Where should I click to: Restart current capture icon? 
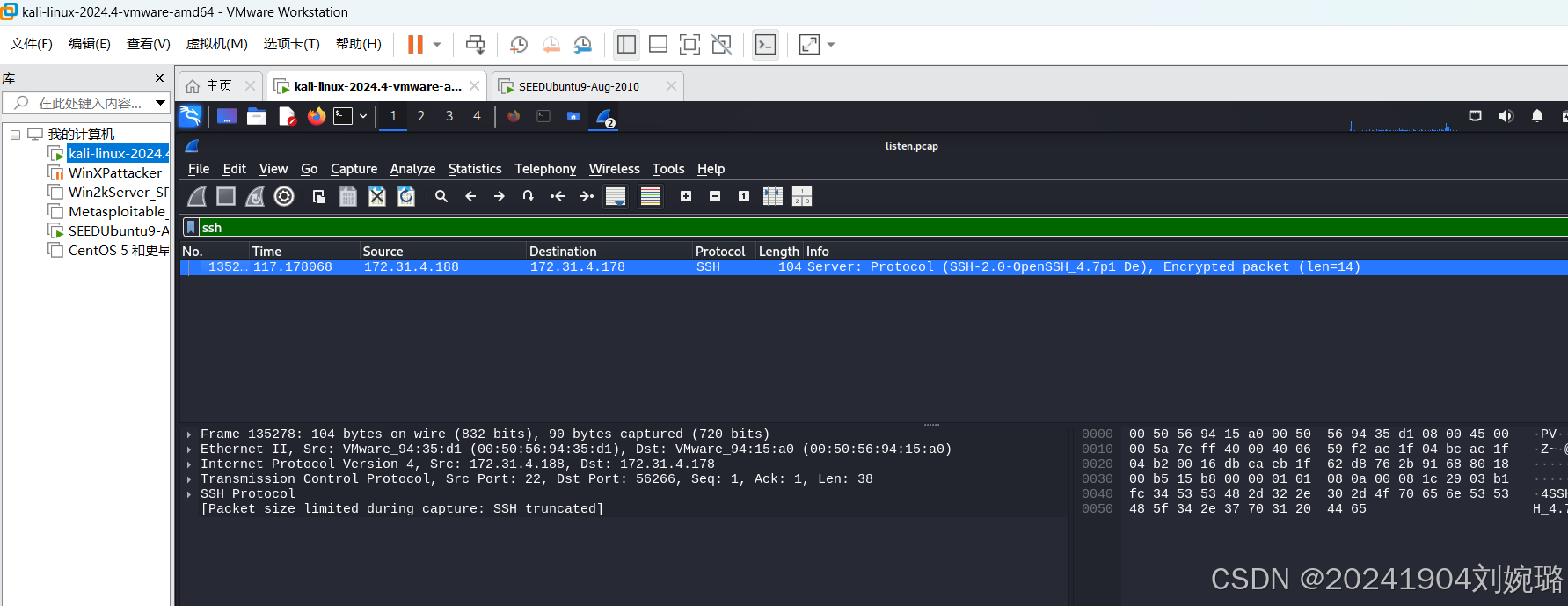[x=255, y=196]
